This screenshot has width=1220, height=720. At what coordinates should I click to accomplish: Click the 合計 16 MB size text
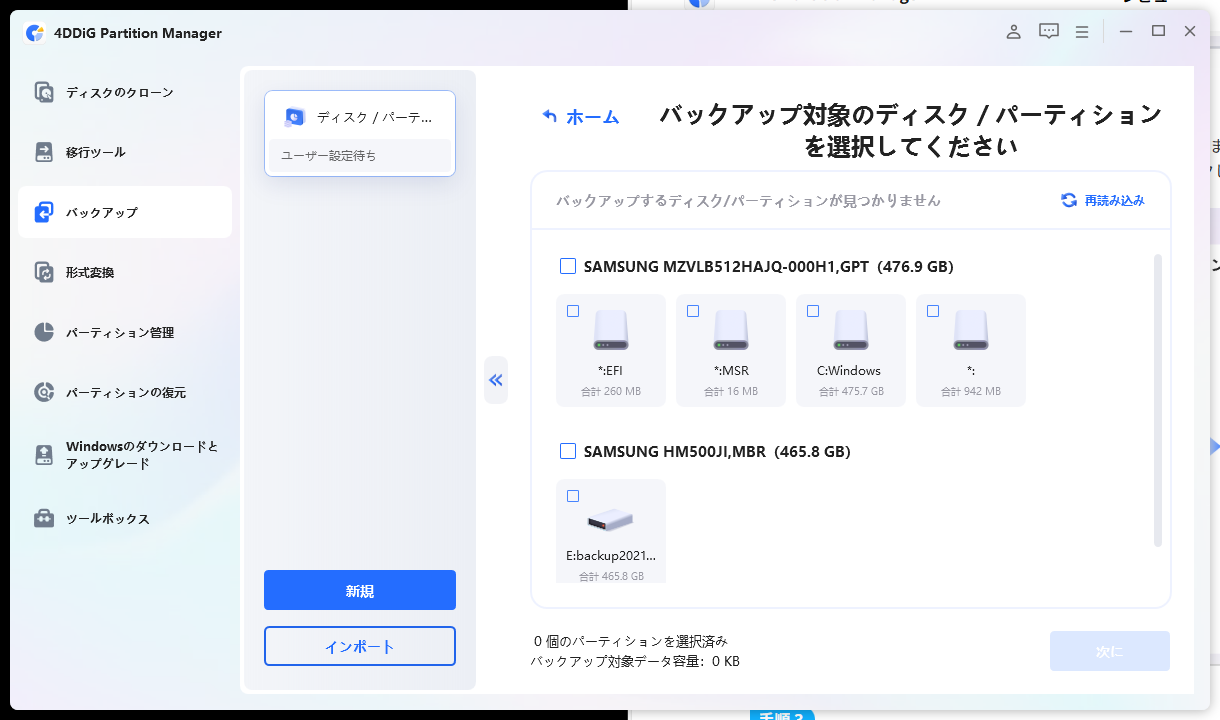pyautogui.click(x=731, y=391)
